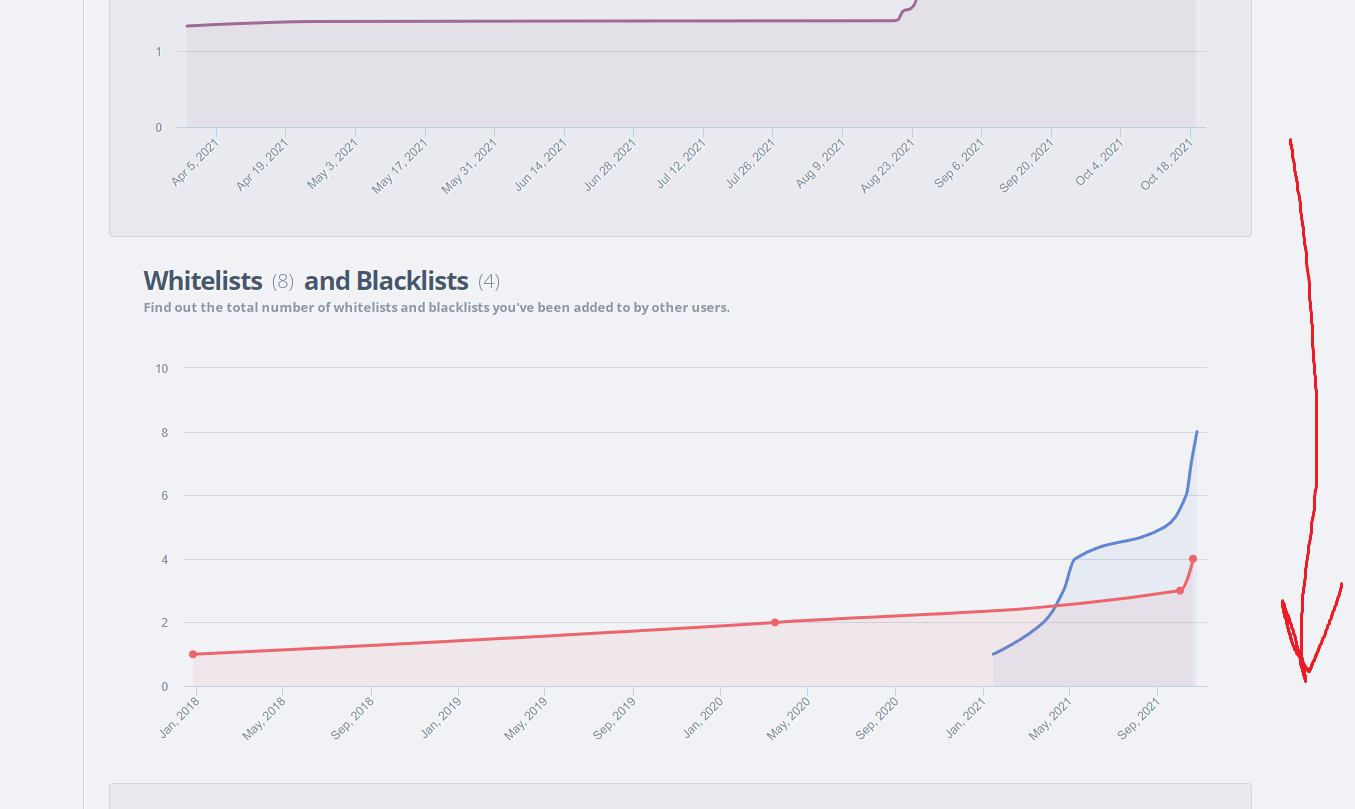
Task: Click the 'Oct 4, 2021' axis label
Action: coord(1101,161)
